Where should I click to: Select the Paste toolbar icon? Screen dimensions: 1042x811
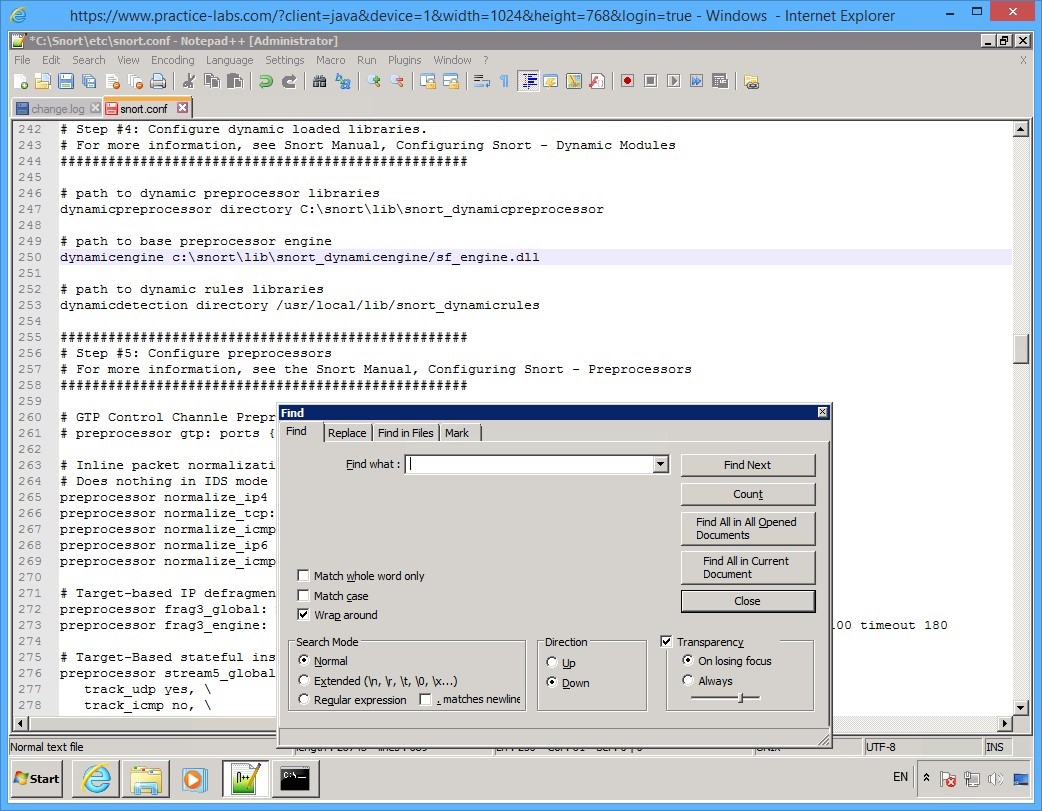[236, 81]
